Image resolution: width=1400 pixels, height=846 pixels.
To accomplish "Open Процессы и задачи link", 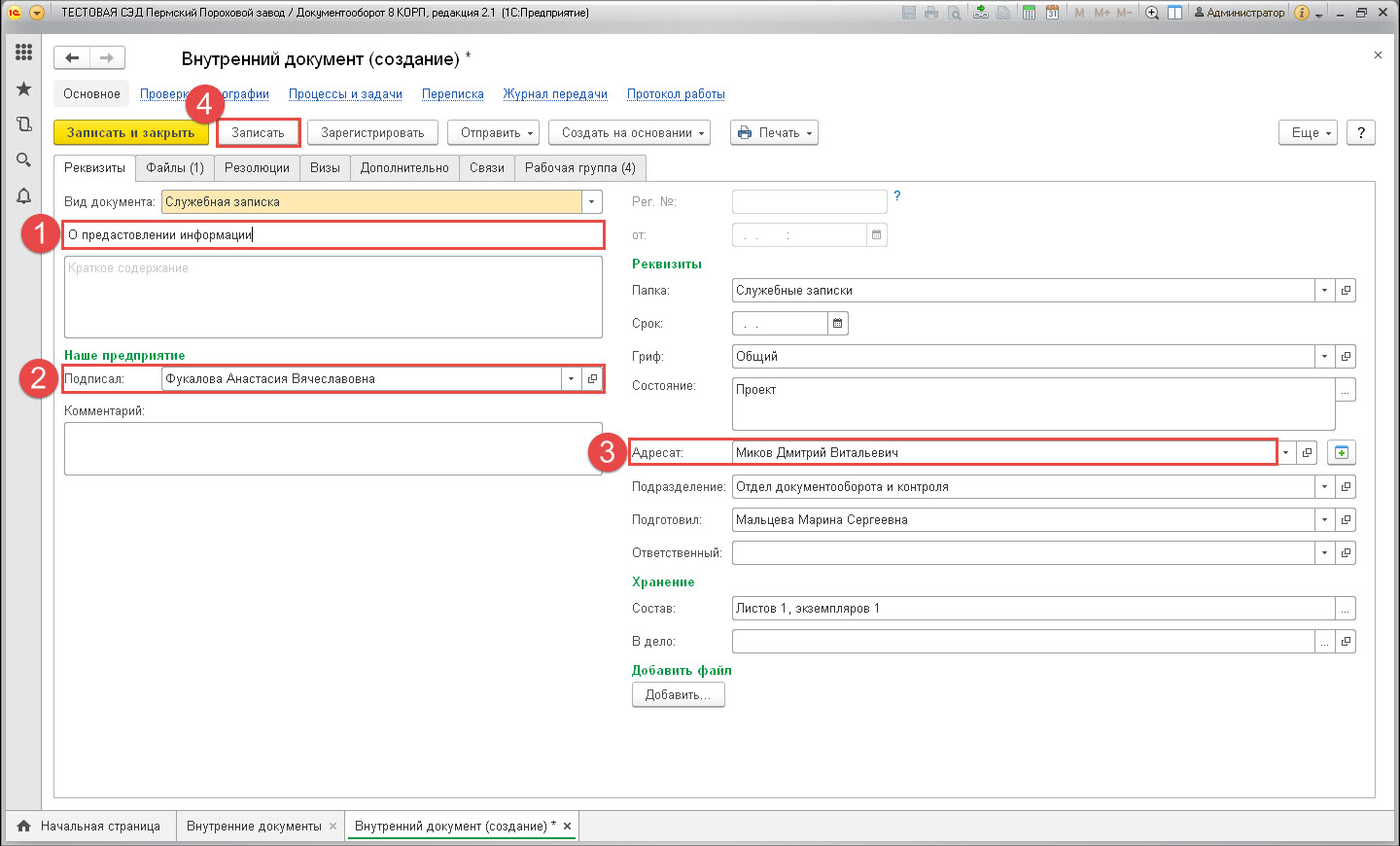I will 345,93.
